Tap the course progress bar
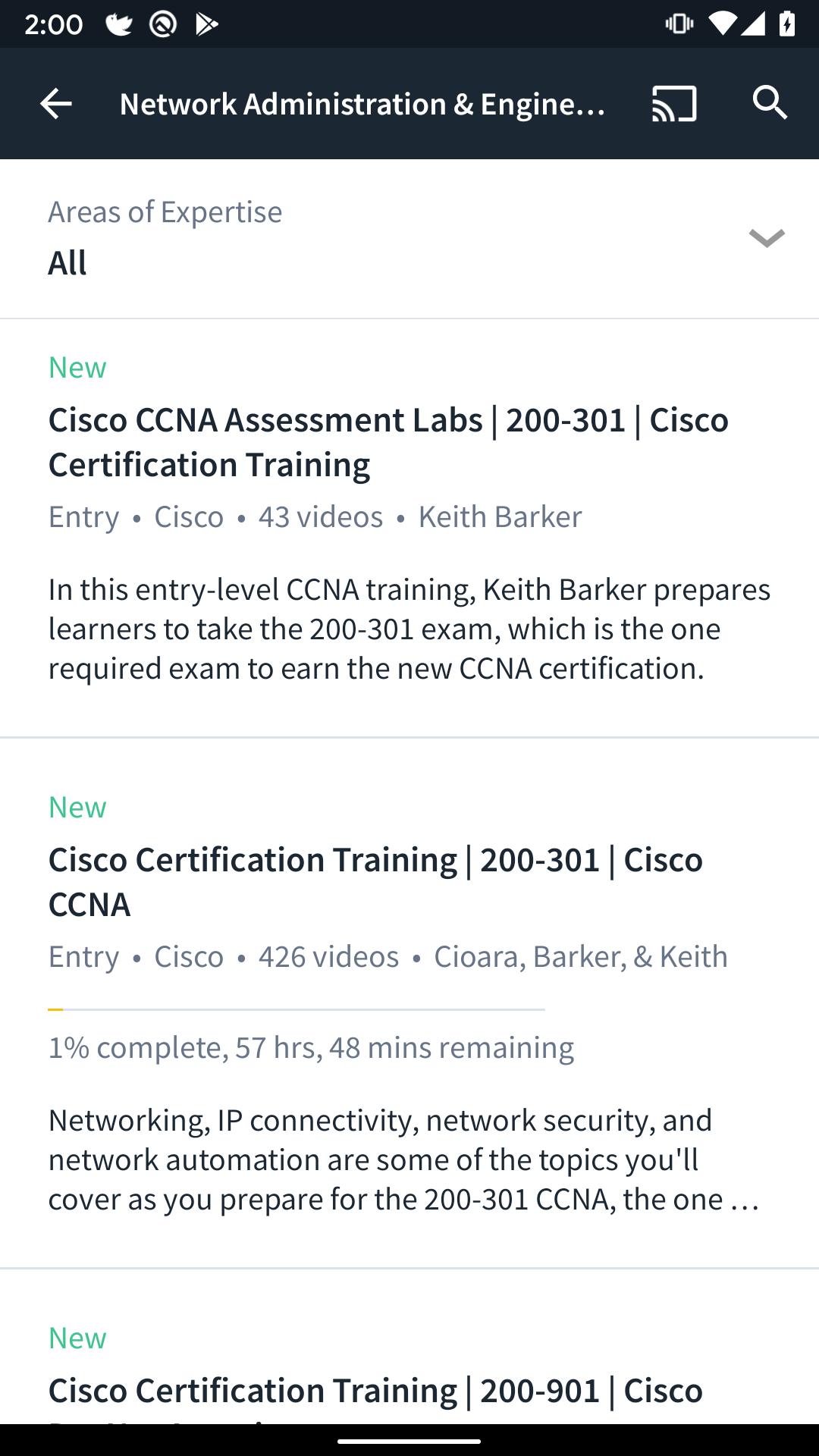Image resolution: width=819 pixels, height=1456 pixels. pyautogui.click(x=297, y=1009)
